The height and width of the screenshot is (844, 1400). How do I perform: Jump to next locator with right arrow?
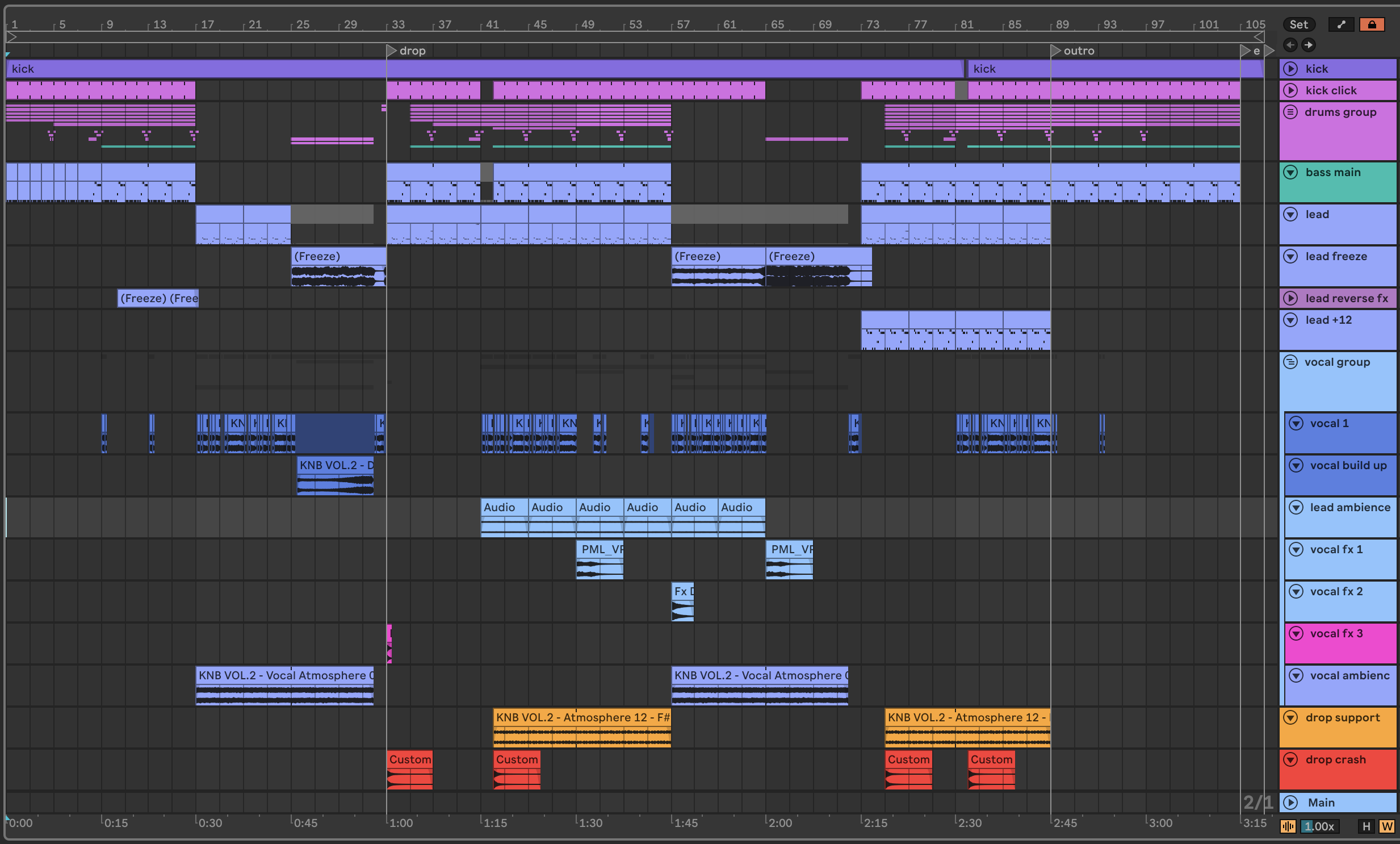tap(1308, 45)
